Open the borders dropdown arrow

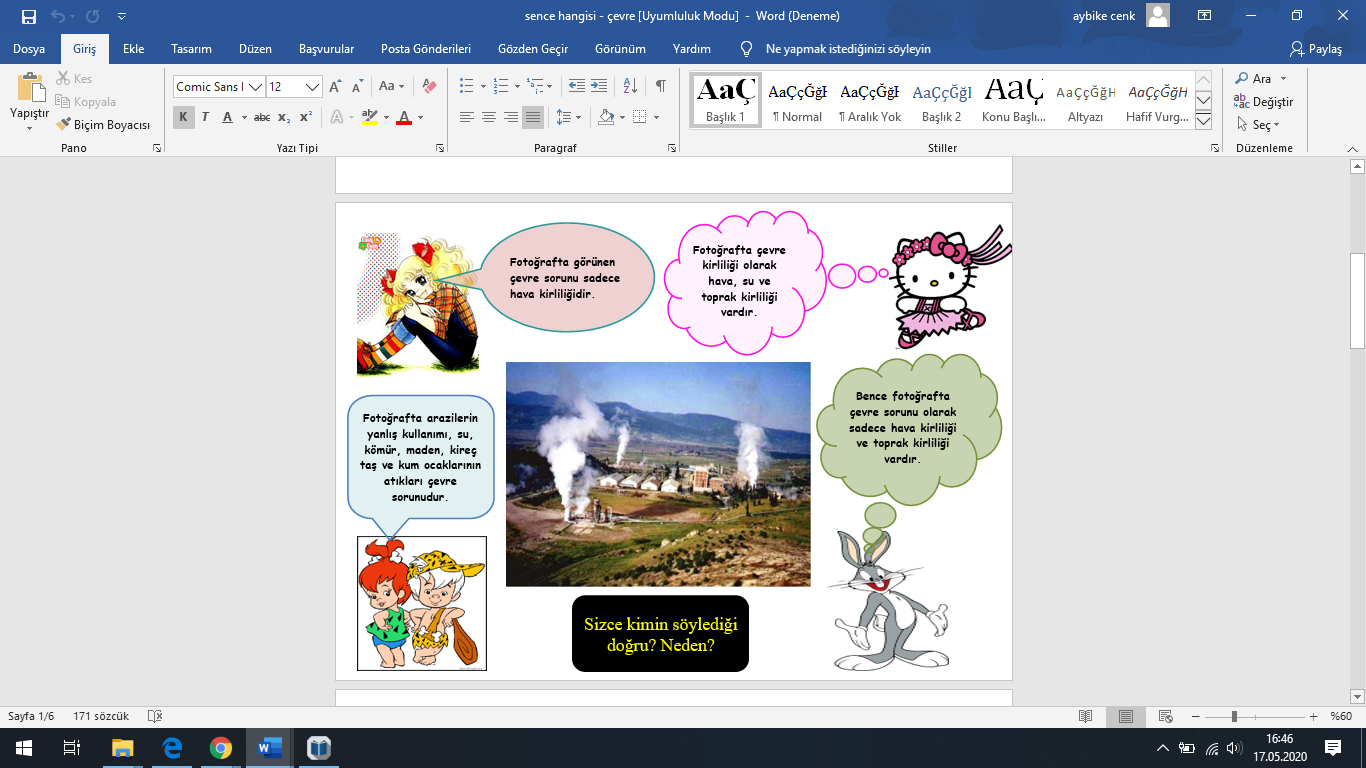pyautogui.click(x=656, y=118)
